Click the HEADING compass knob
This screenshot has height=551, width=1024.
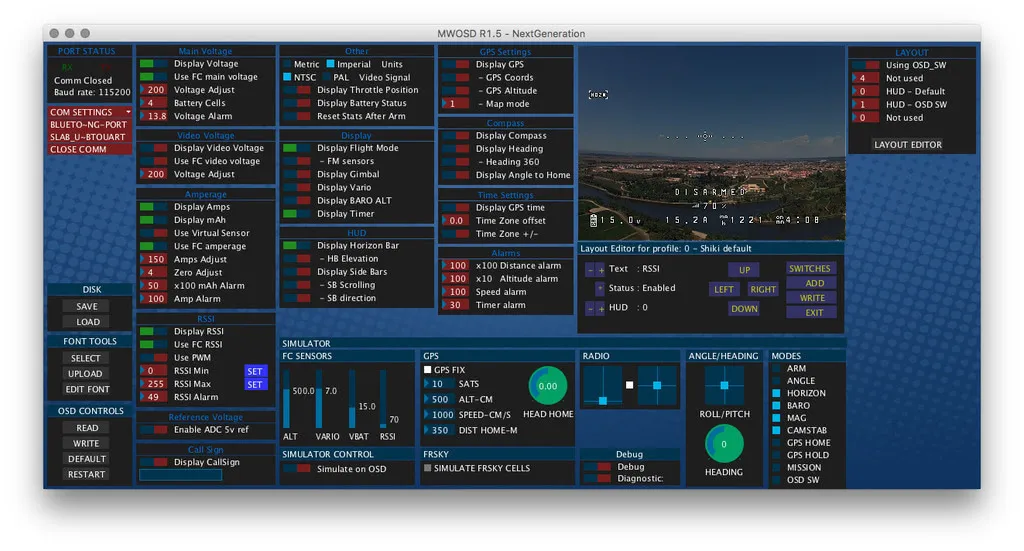point(724,444)
